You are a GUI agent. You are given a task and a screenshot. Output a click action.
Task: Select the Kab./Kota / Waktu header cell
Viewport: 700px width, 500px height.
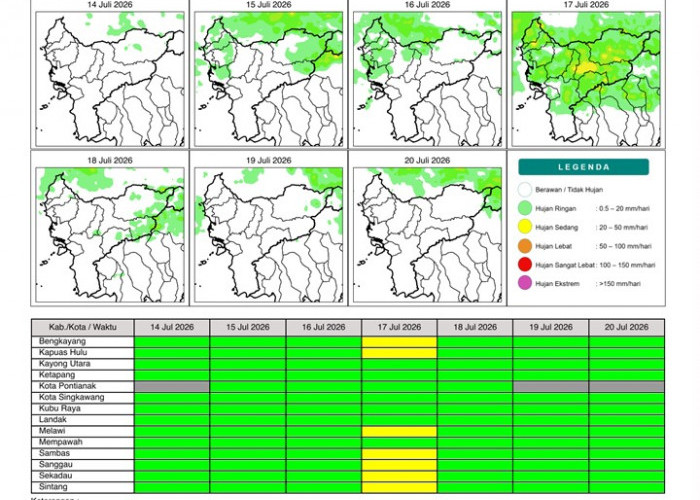(x=83, y=327)
